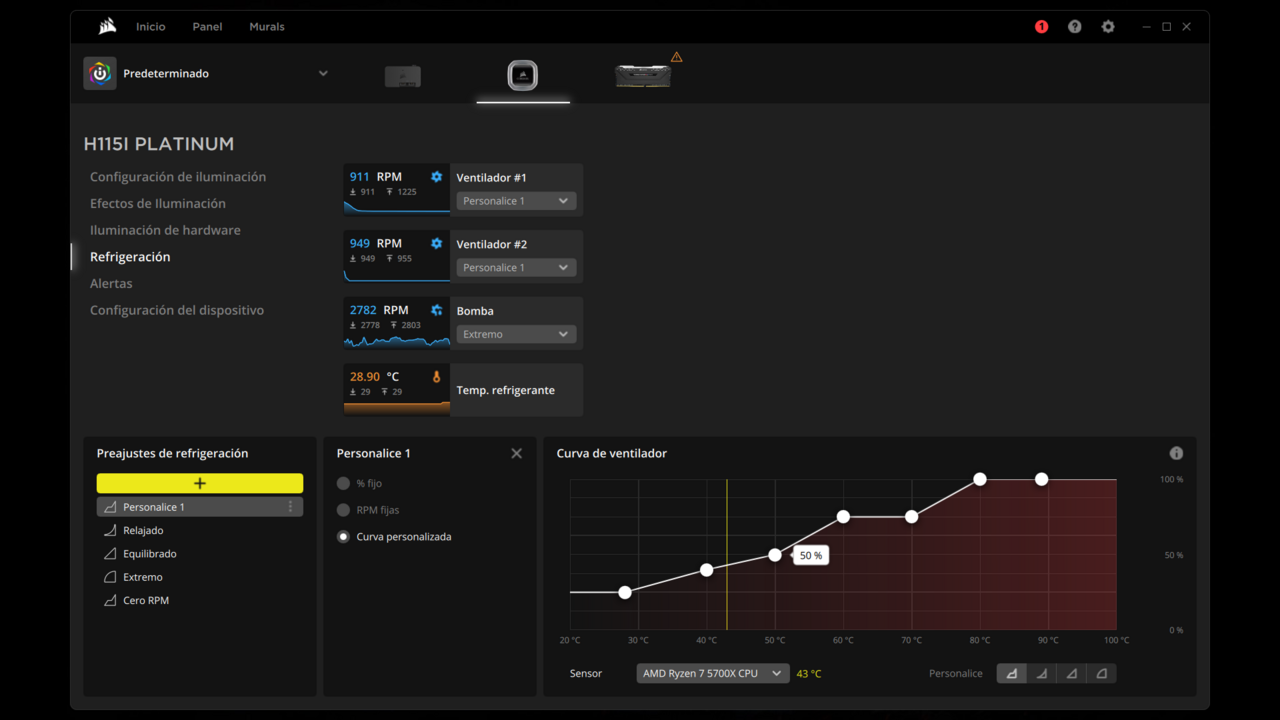Select the H115i cooler device icon
The image size is (1280, 720).
523,75
